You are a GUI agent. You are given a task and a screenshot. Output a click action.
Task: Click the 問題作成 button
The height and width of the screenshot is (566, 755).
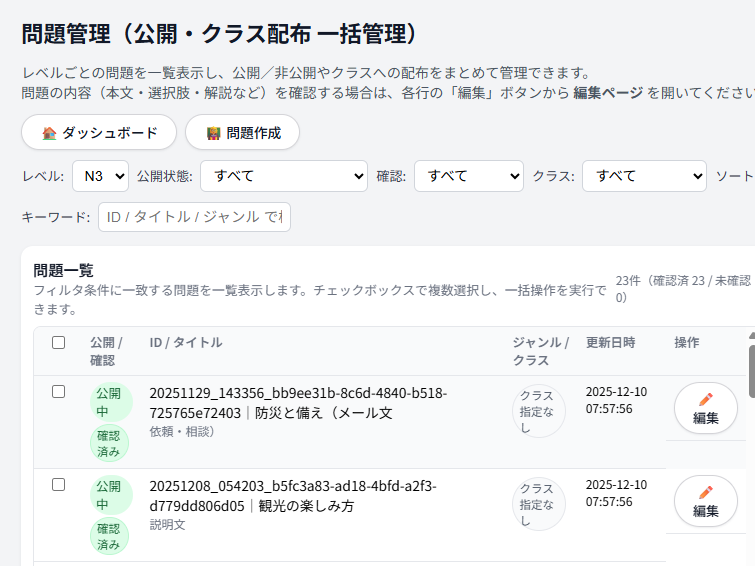tap(242, 132)
